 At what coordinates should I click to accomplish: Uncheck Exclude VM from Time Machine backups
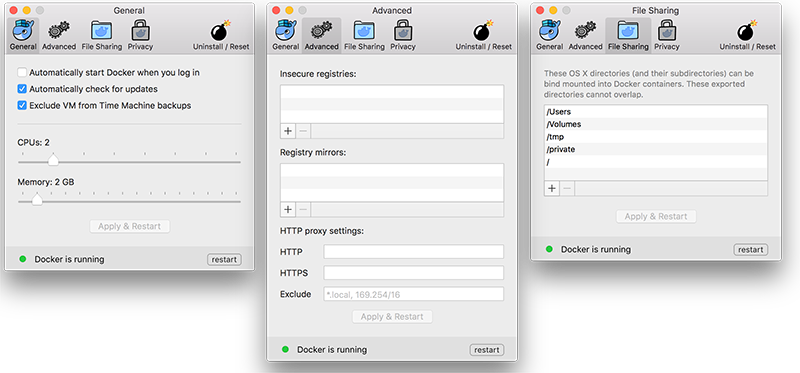[22, 106]
